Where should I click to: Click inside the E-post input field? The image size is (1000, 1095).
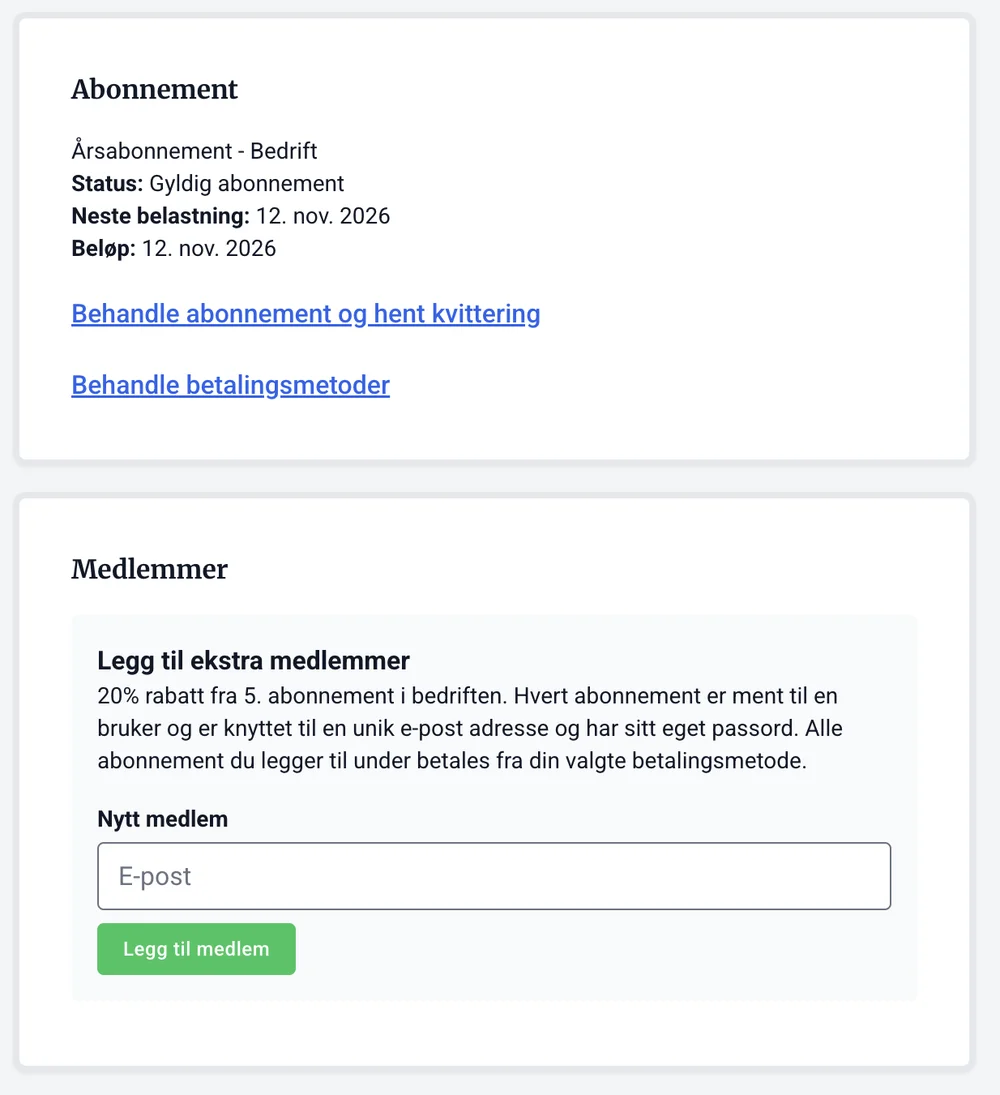pos(494,876)
